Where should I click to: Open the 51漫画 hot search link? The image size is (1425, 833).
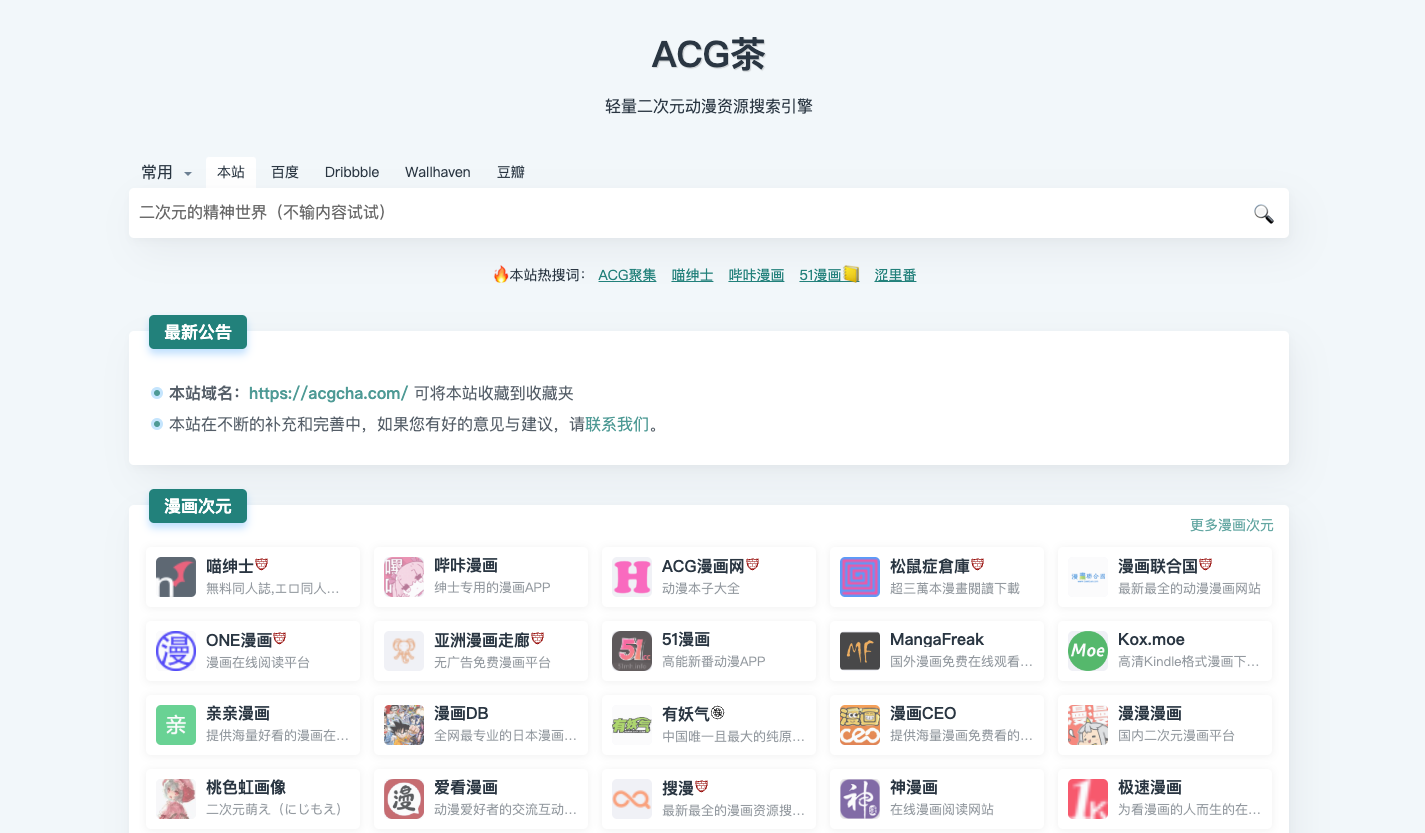pyautogui.click(x=829, y=275)
